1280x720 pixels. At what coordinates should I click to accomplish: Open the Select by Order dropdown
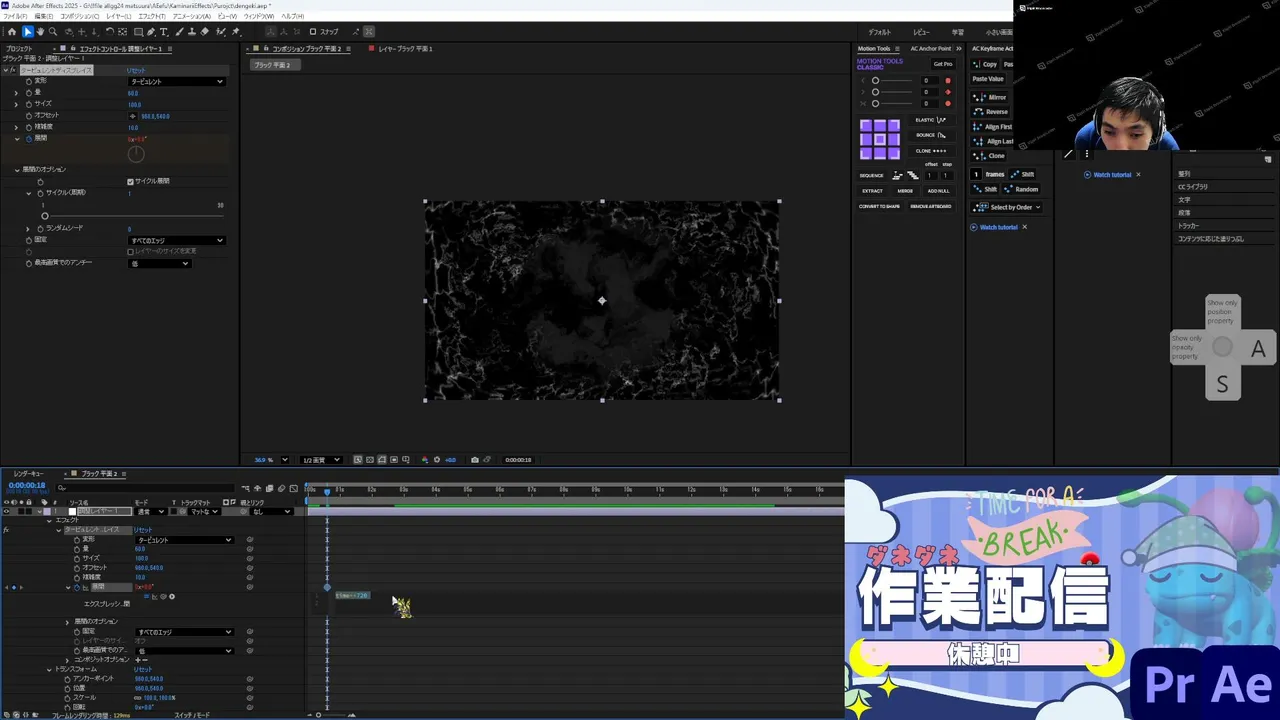tap(1008, 207)
